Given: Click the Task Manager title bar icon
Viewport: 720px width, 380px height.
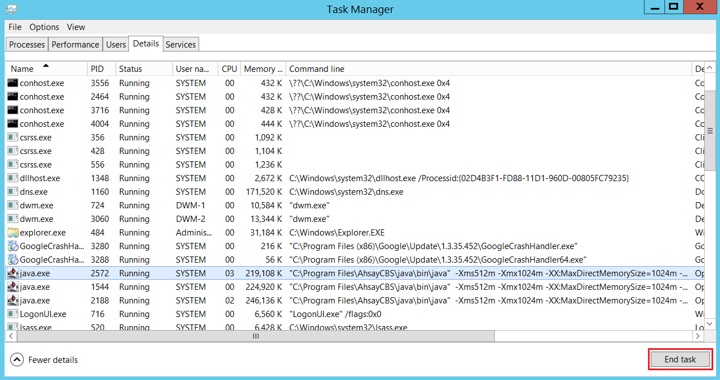Looking at the screenshot, I should (11, 9).
